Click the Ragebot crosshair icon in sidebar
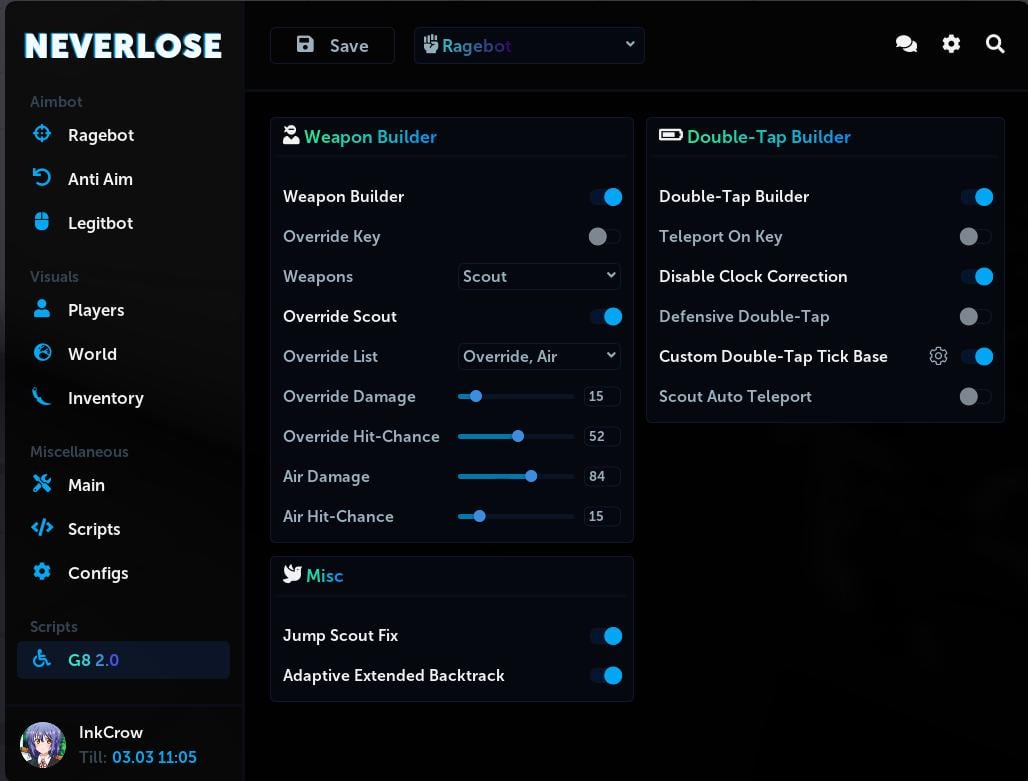1028x781 pixels. pos(42,134)
